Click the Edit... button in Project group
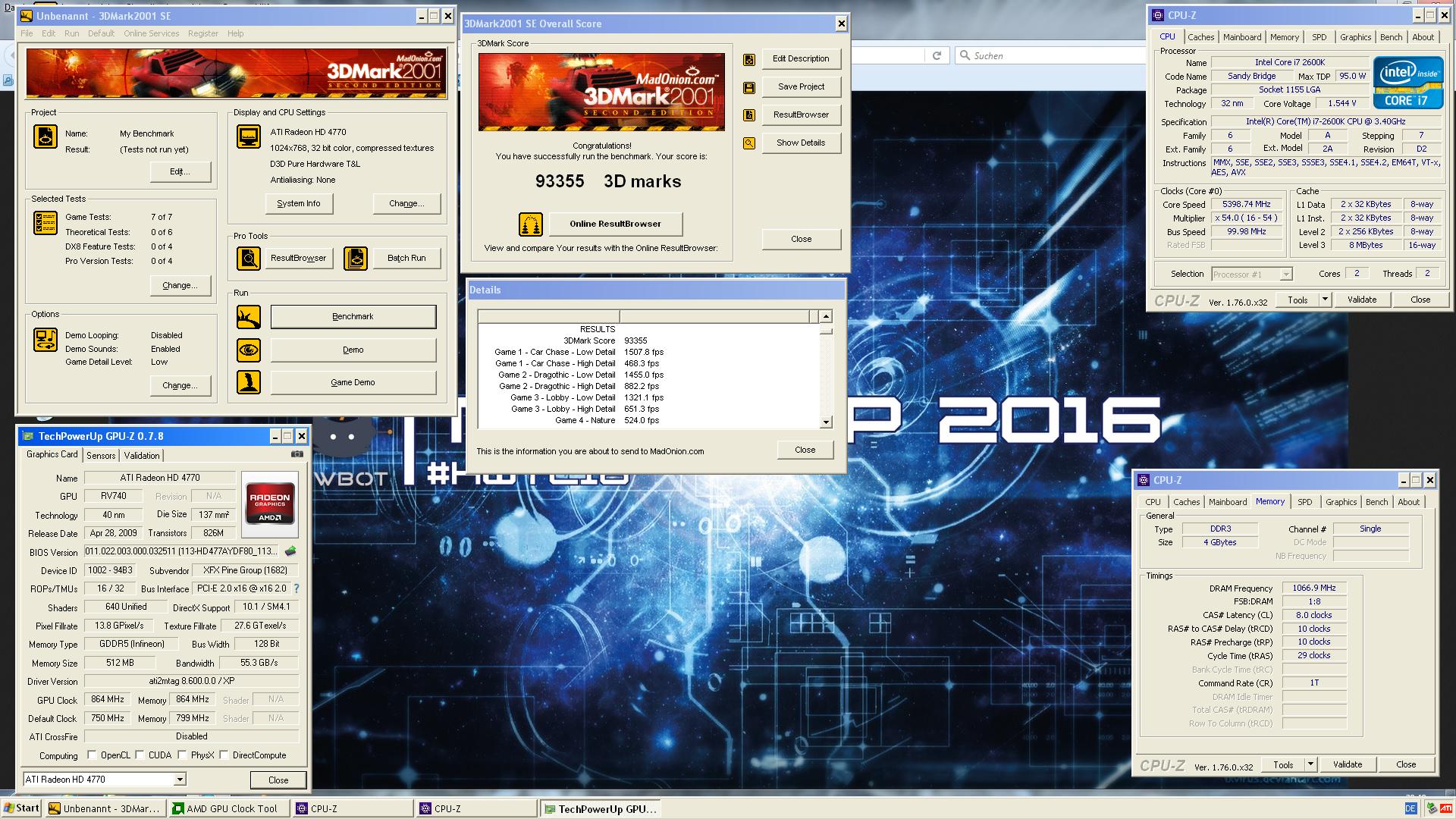The width and height of the screenshot is (1456, 819). 180,172
